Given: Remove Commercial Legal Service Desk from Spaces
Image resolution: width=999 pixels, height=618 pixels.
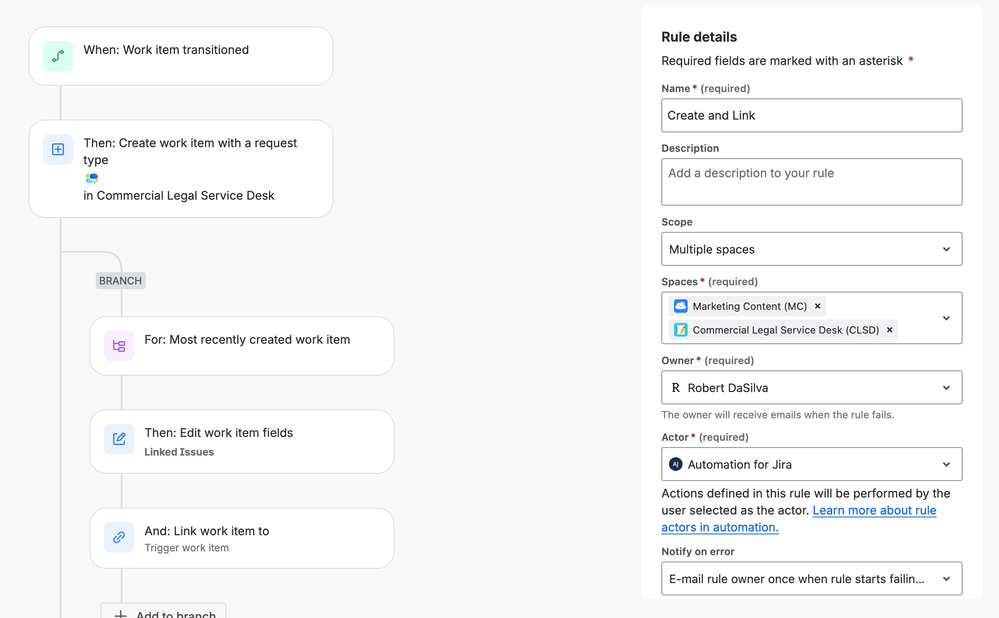Looking at the screenshot, I should pyautogui.click(x=889, y=330).
